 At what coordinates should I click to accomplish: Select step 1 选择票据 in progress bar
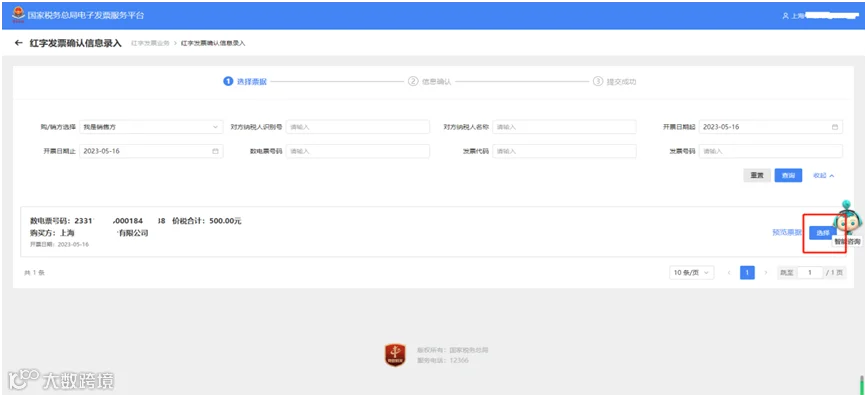tap(245, 81)
